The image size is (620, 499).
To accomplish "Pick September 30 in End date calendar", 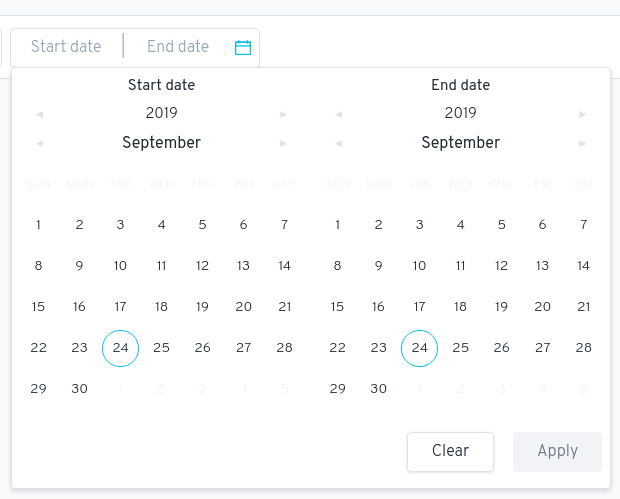I will pyautogui.click(x=379, y=389).
